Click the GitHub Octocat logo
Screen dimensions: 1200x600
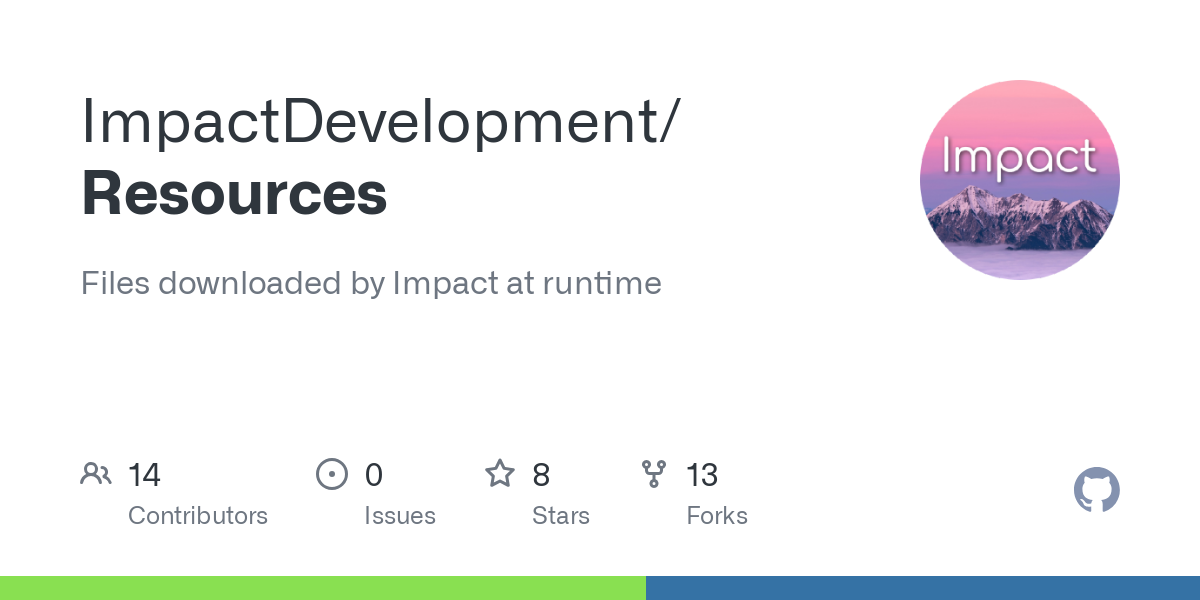click(x=1096, y=490)
